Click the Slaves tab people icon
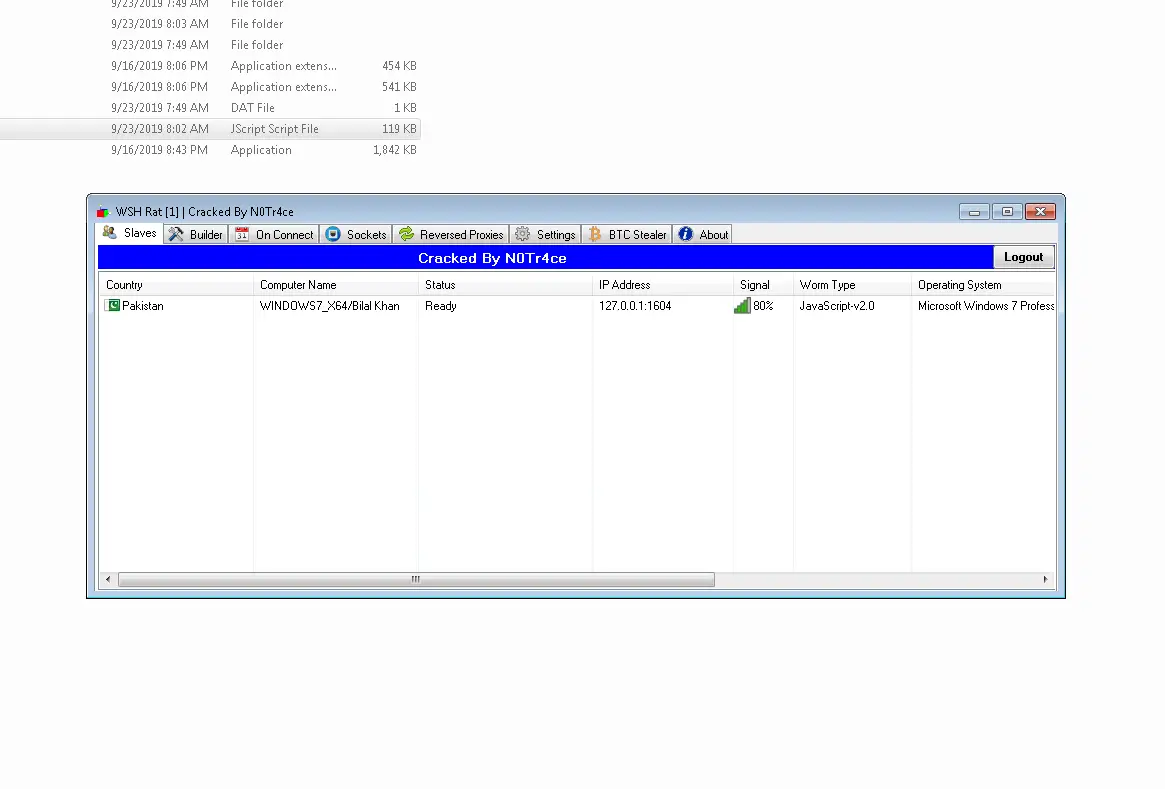1165x789 pixels. coord(109,232)
